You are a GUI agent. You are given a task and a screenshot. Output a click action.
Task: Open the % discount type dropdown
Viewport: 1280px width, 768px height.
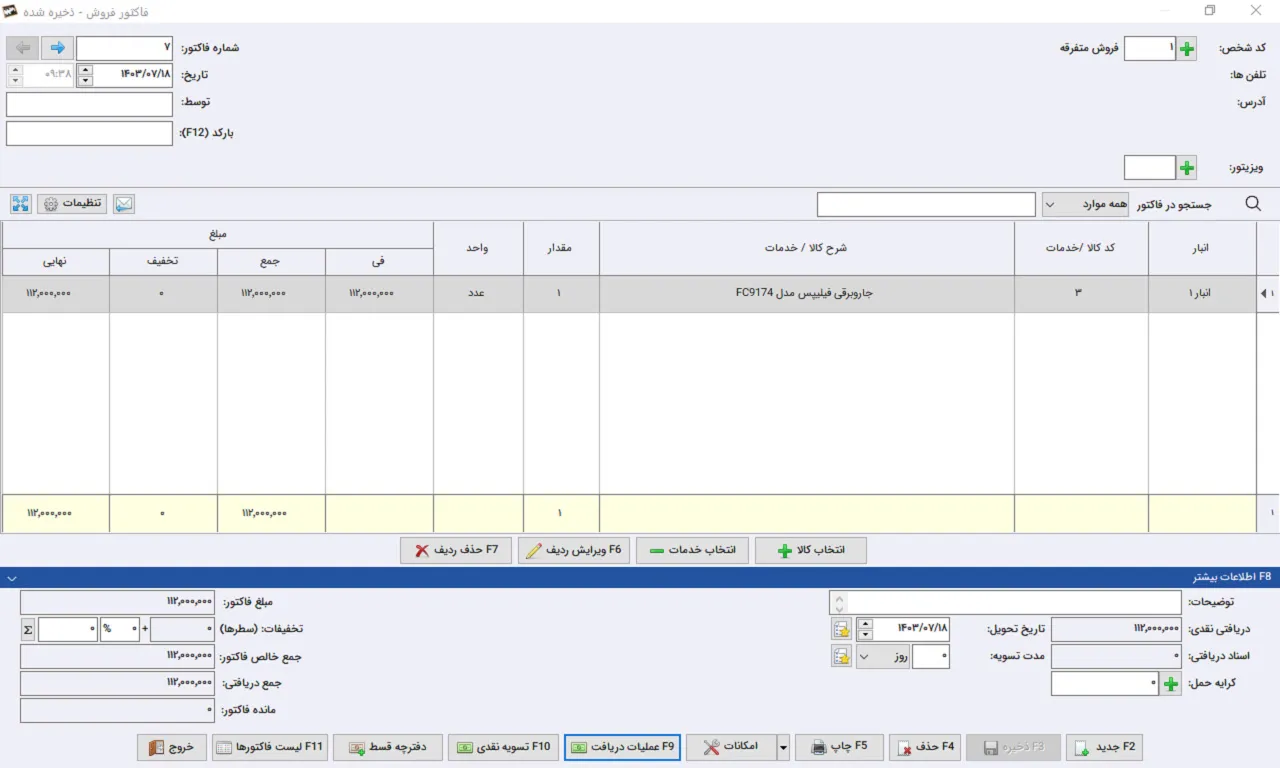[x=120, y=629]
